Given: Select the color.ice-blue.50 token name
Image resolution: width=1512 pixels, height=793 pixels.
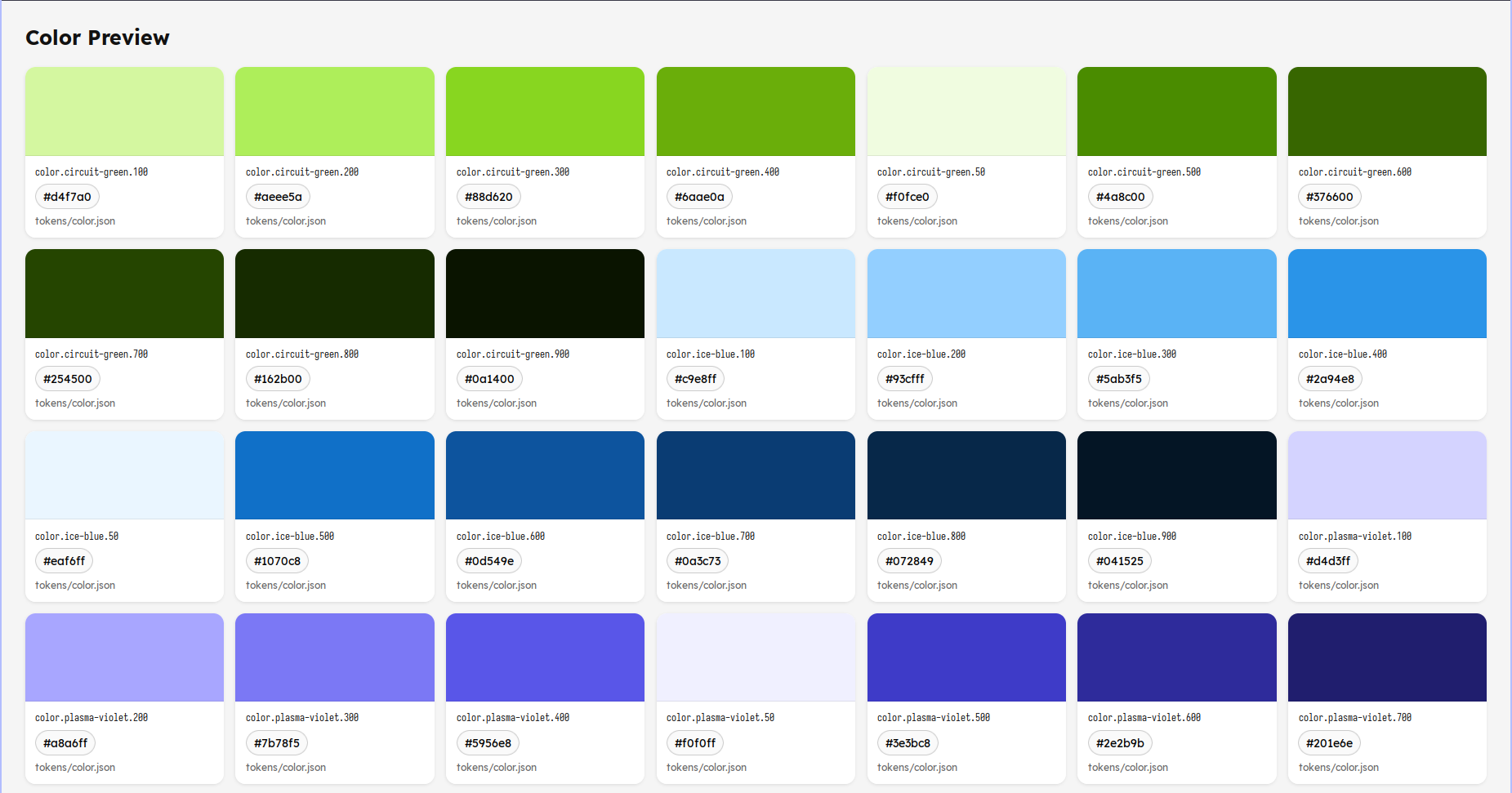Looking at the screenshot, I should pos(77,537).
